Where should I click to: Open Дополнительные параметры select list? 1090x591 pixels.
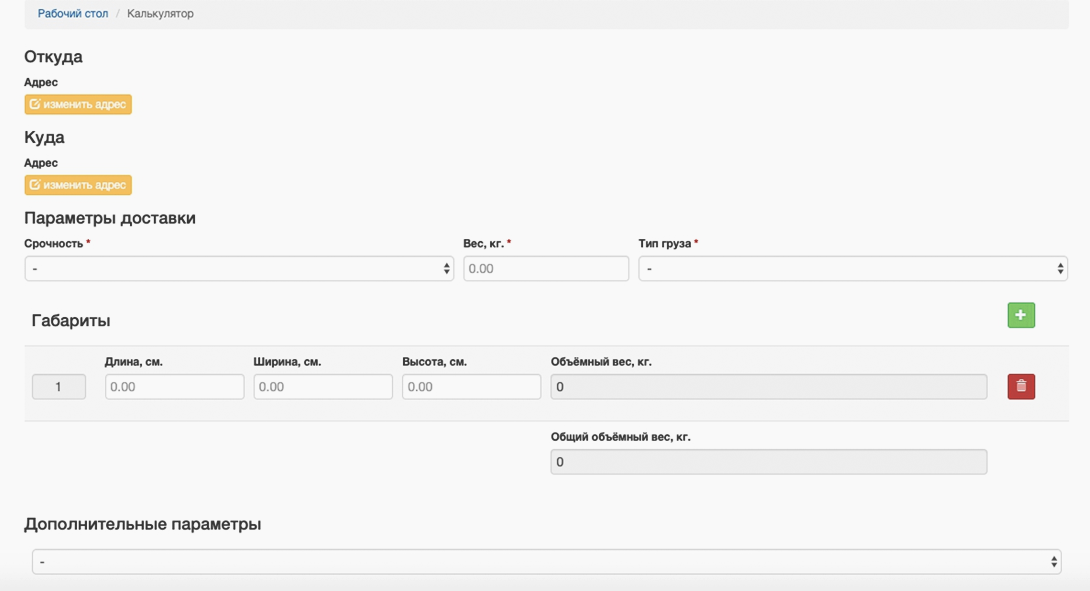point(546,562)
